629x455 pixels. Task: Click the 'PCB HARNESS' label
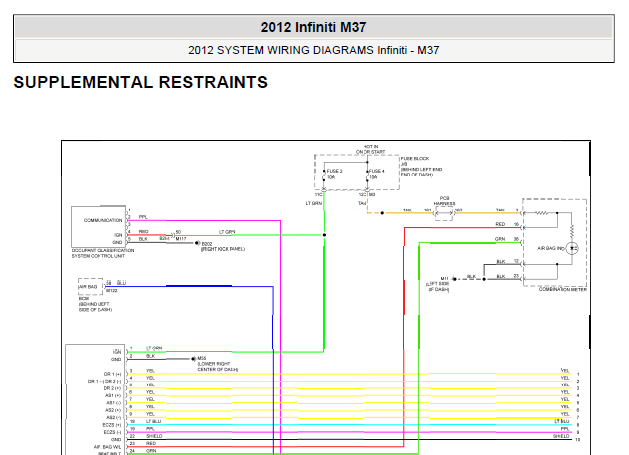pyautogui.click(x=444, y=201)
